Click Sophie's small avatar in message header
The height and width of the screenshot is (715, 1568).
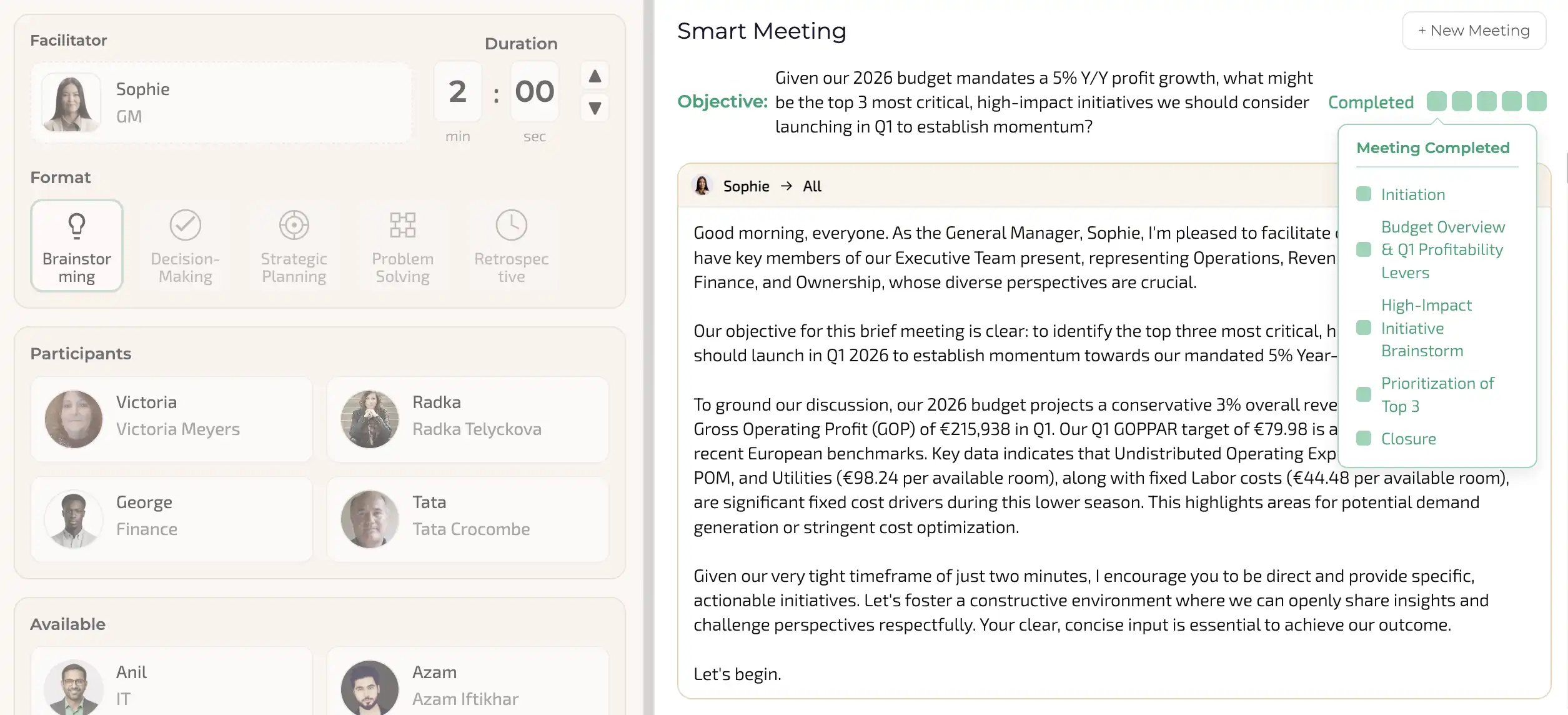tap(702, 186)
